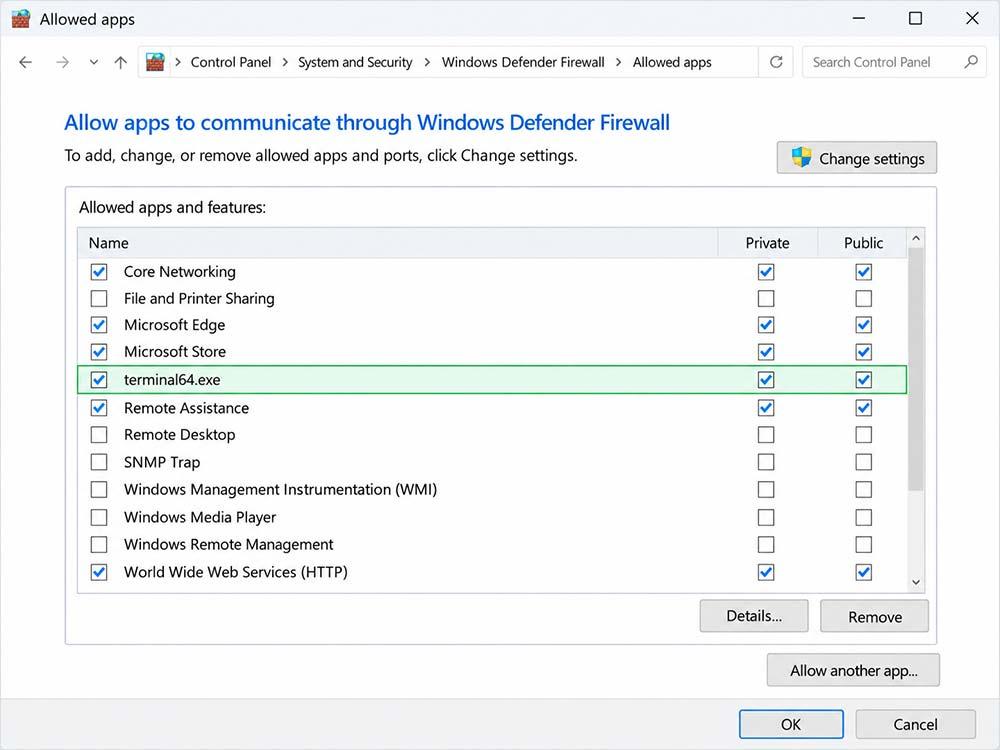1000x750 pixels.
Task: Minimize the Allowed apps window
Action: click(859, 18)
